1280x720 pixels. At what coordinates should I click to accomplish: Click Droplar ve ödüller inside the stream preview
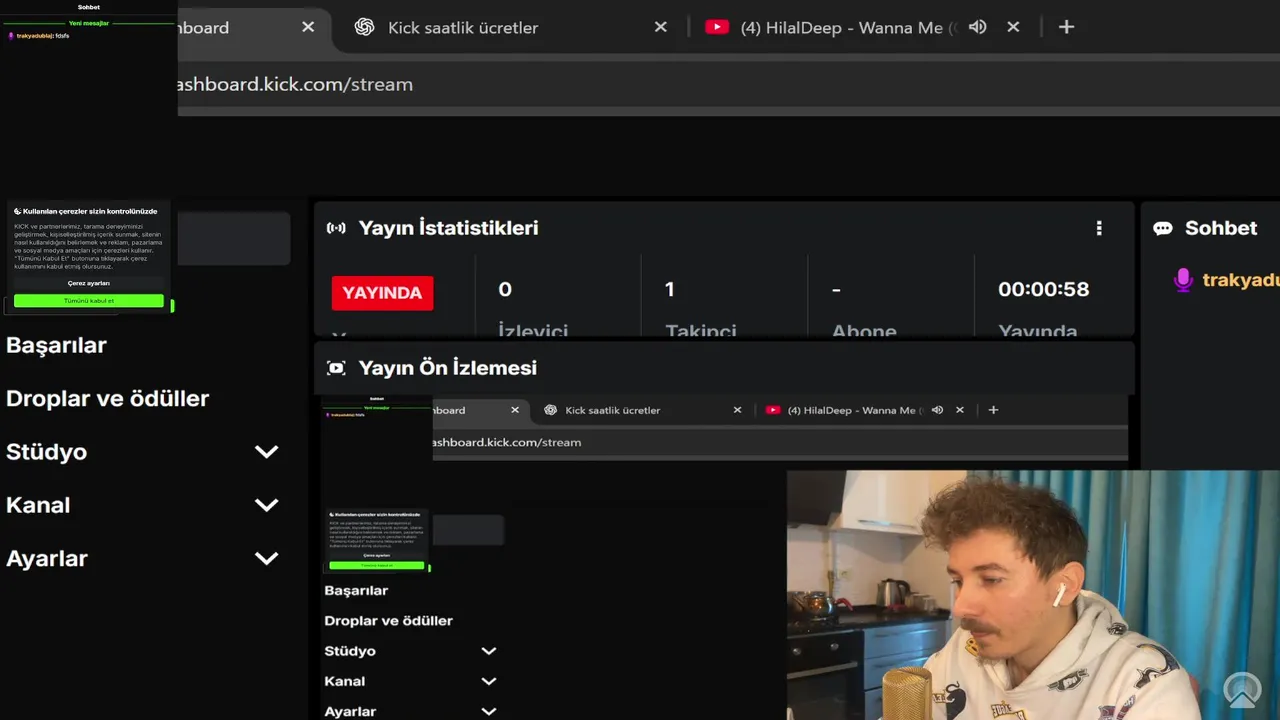388,621
